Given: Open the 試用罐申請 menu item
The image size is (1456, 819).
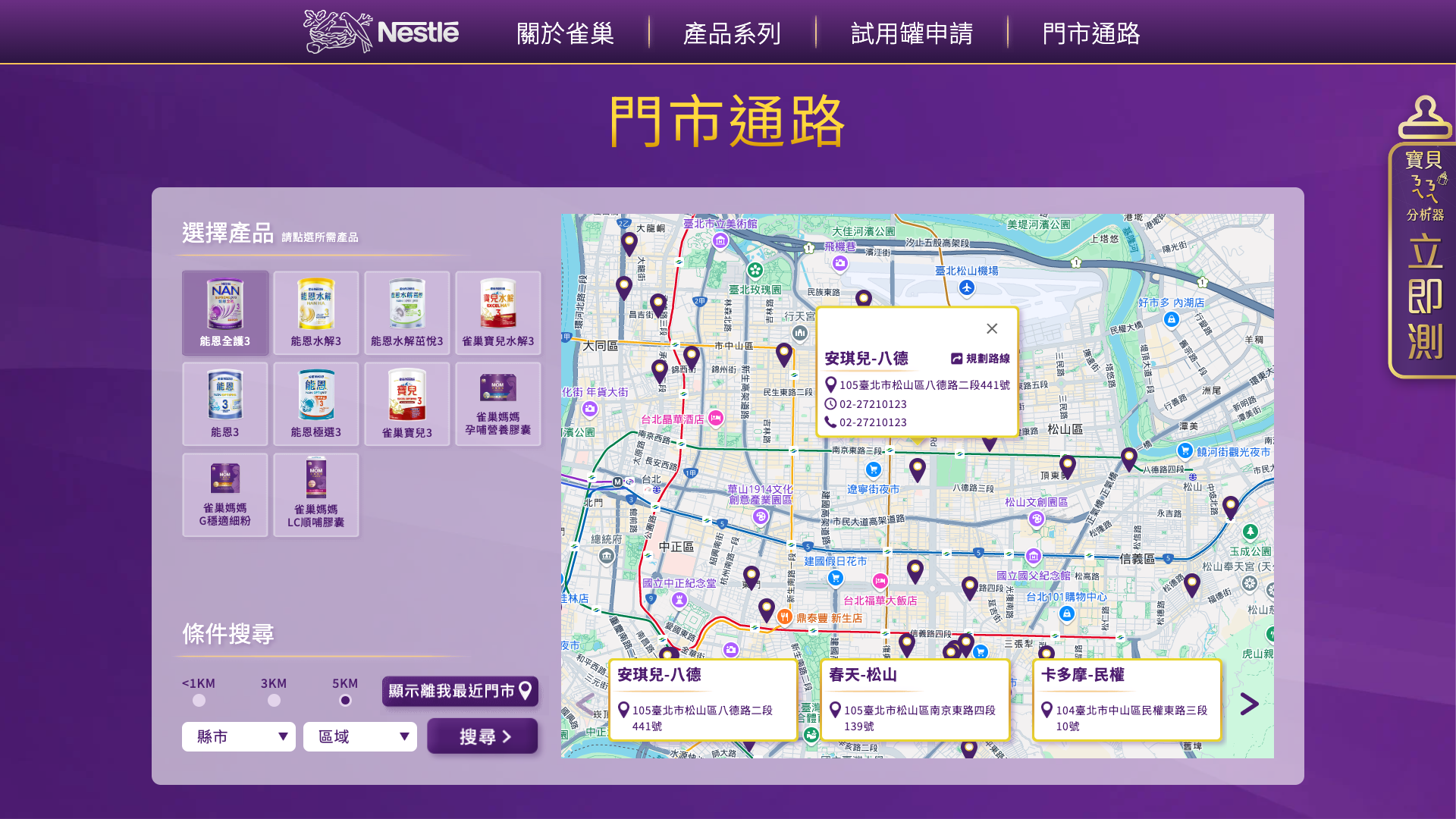Looking at the screenshot, I should [x=912, y=33].
